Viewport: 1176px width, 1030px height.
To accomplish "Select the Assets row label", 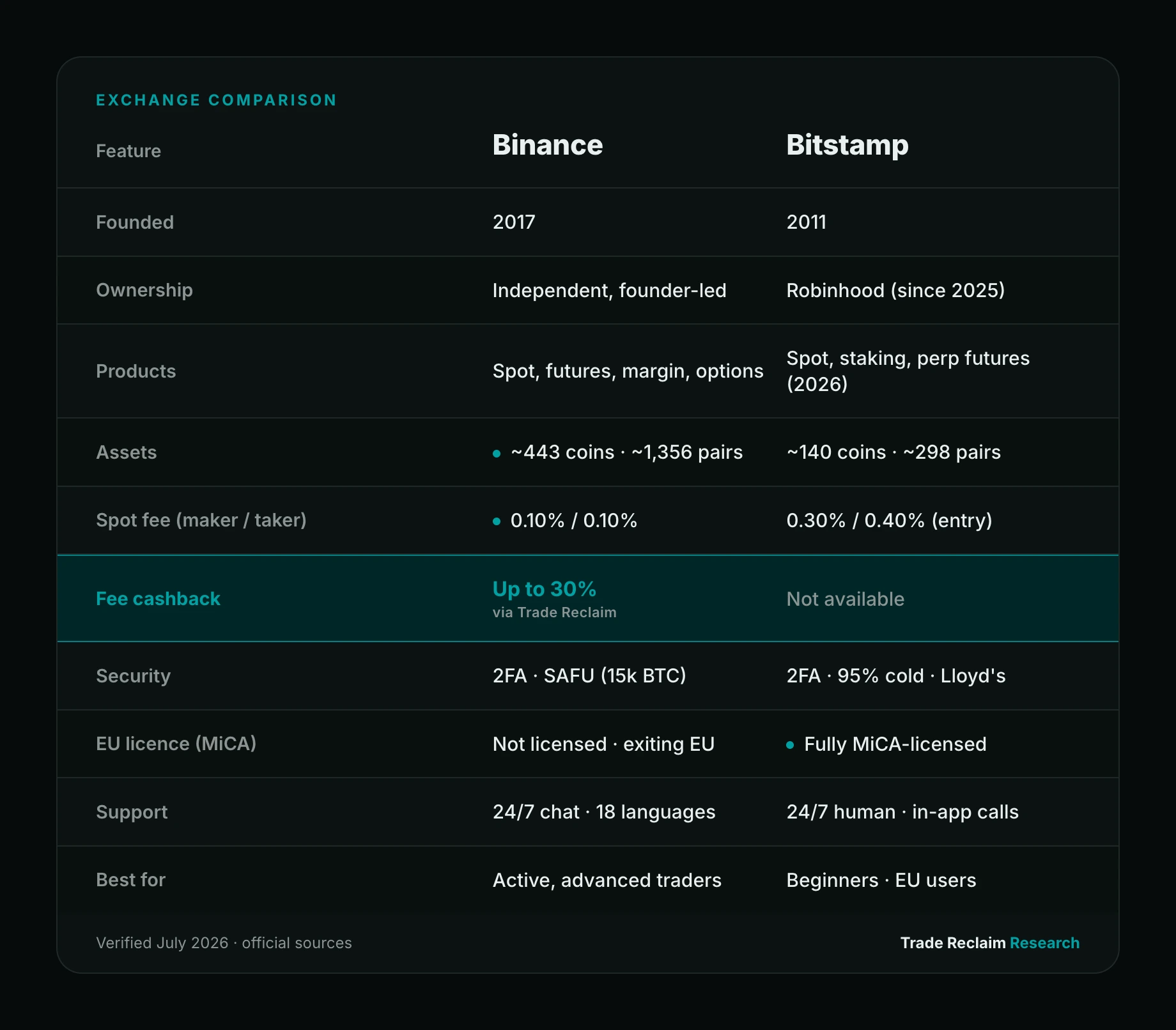I will [127, 452].
